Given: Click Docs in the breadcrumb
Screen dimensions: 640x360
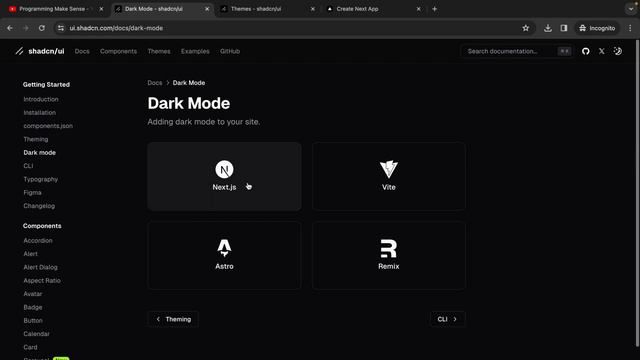Looking at the screenshot, I should click(x=155, y=82).
